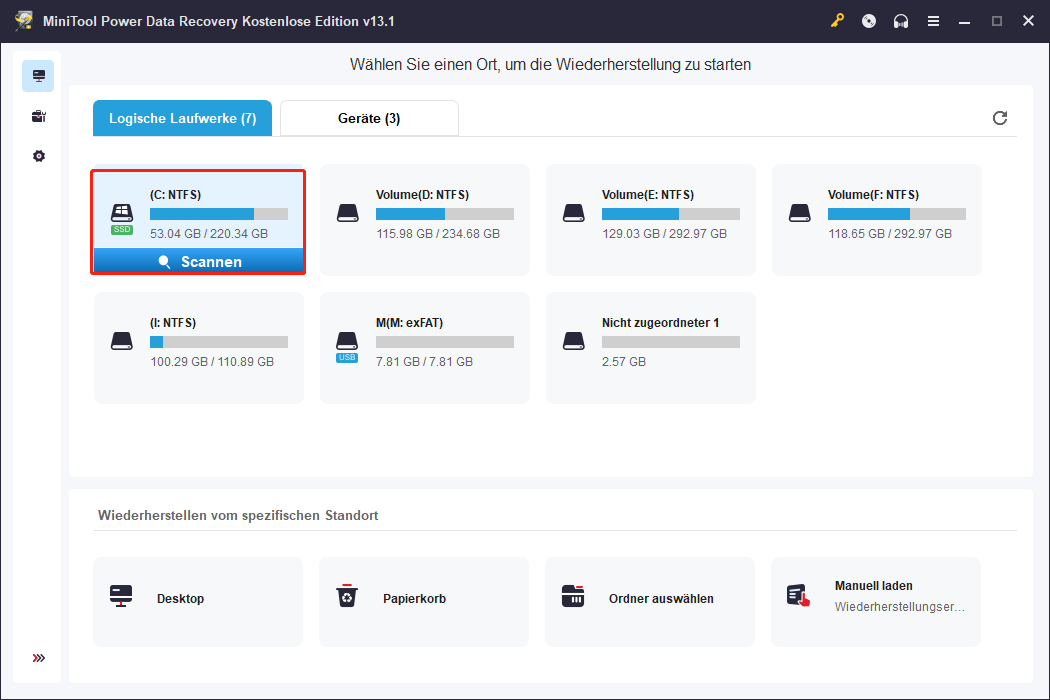Open the settings gear in sidebar
Viewport: 1050px width, 700px height.
[39, 156]
